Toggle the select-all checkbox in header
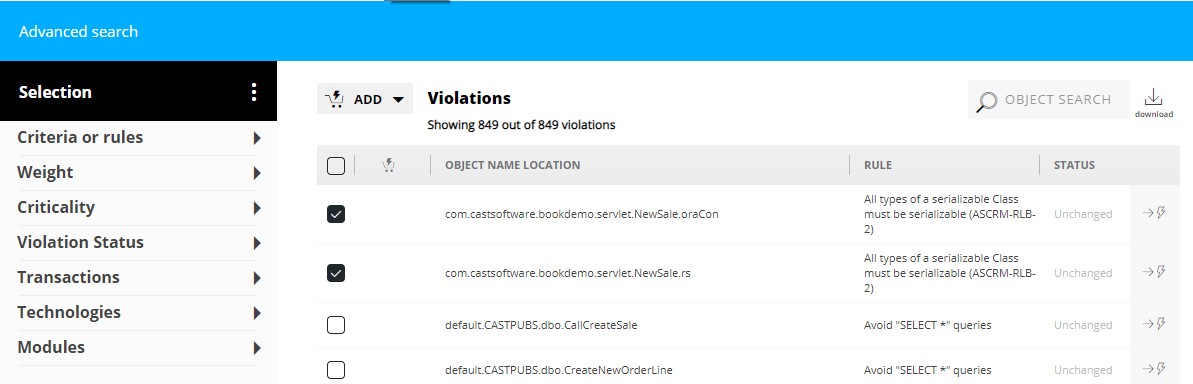 (336, 165)
